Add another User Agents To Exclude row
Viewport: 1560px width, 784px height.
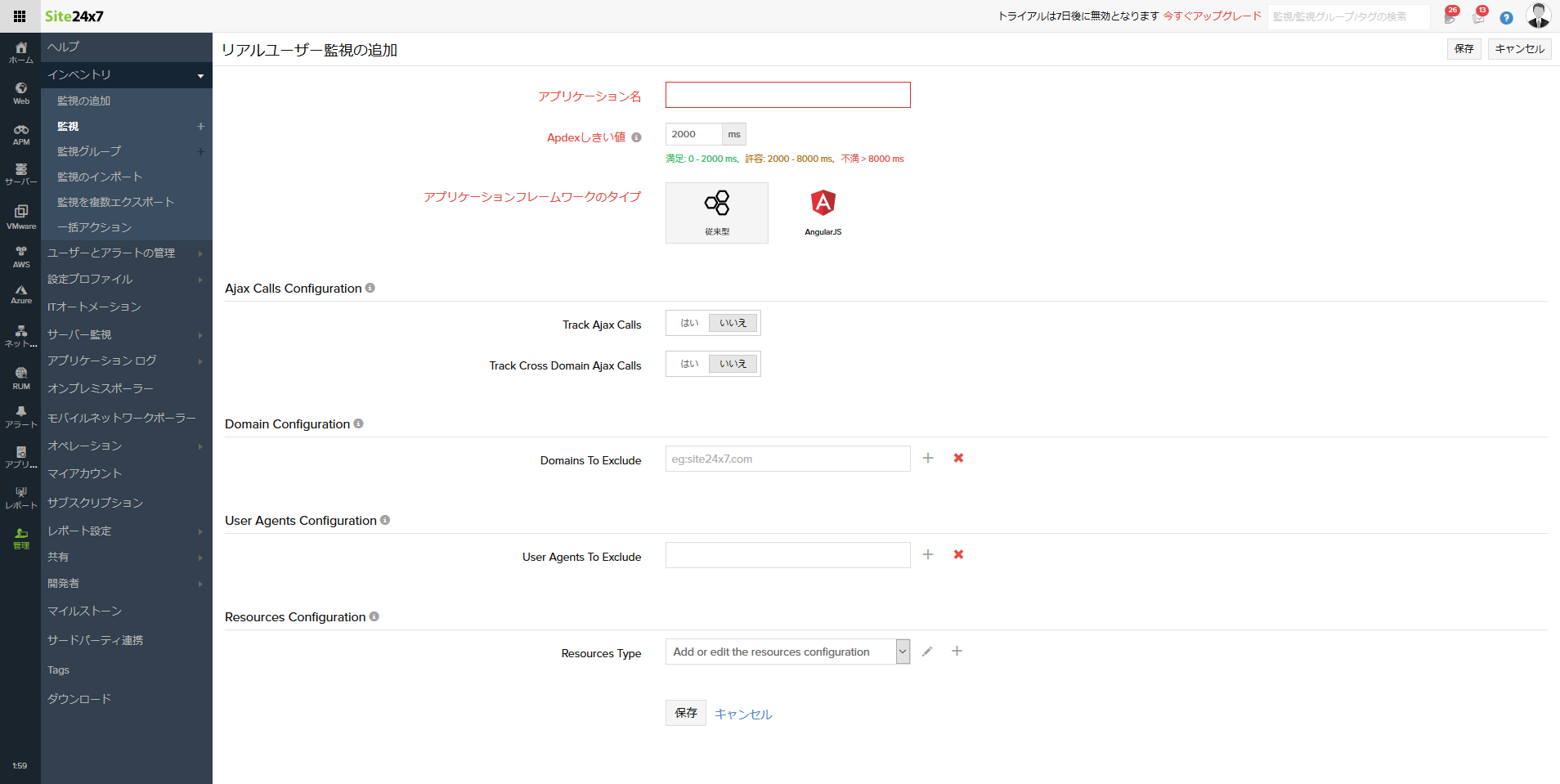coord(928,554)
